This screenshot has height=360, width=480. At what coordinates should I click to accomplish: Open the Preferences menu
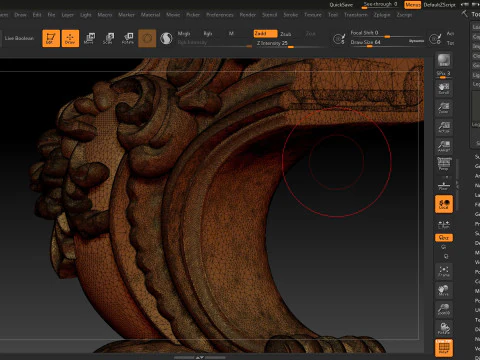point(220,15)
